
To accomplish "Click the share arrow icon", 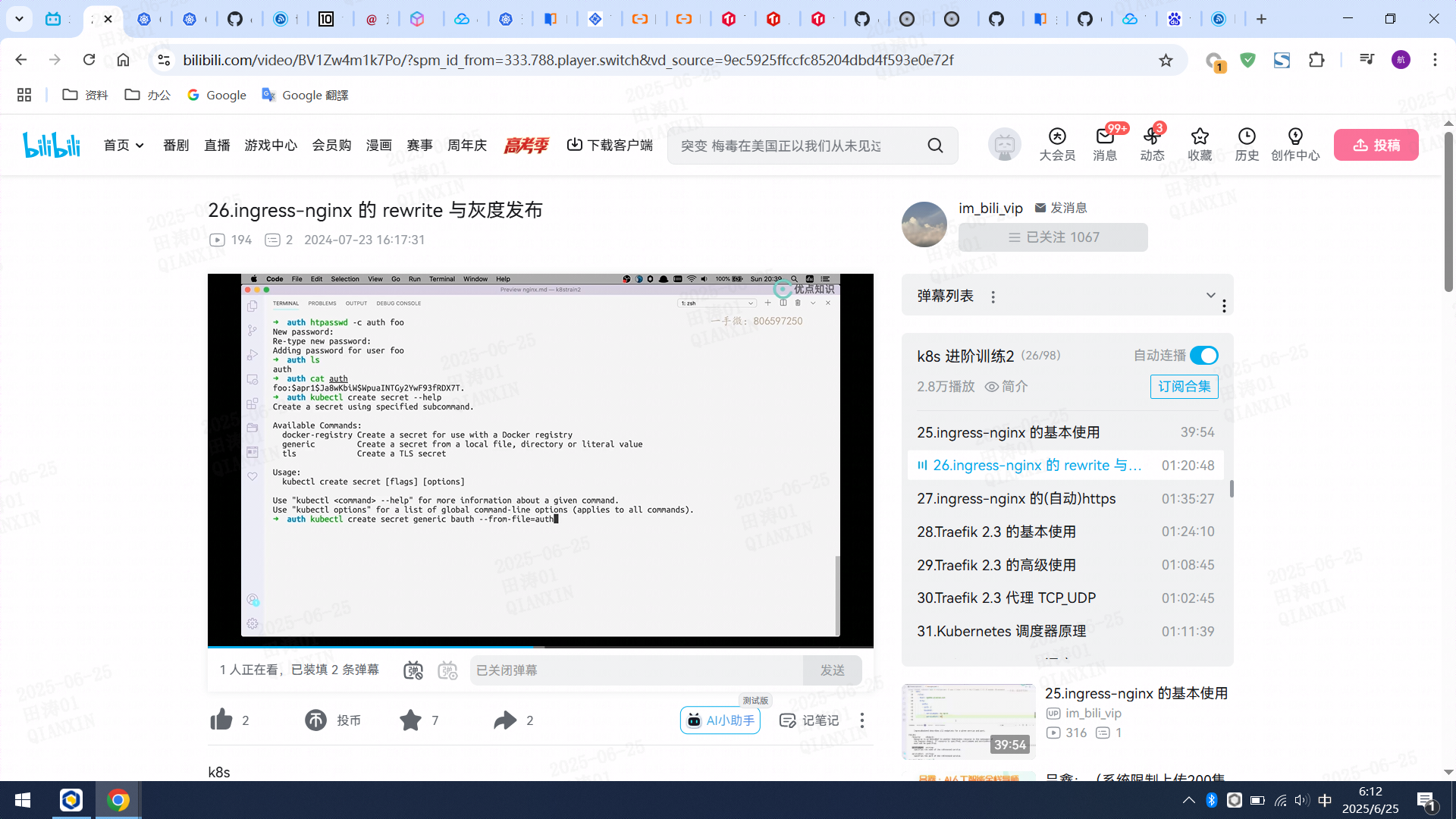I will [505, 720].
